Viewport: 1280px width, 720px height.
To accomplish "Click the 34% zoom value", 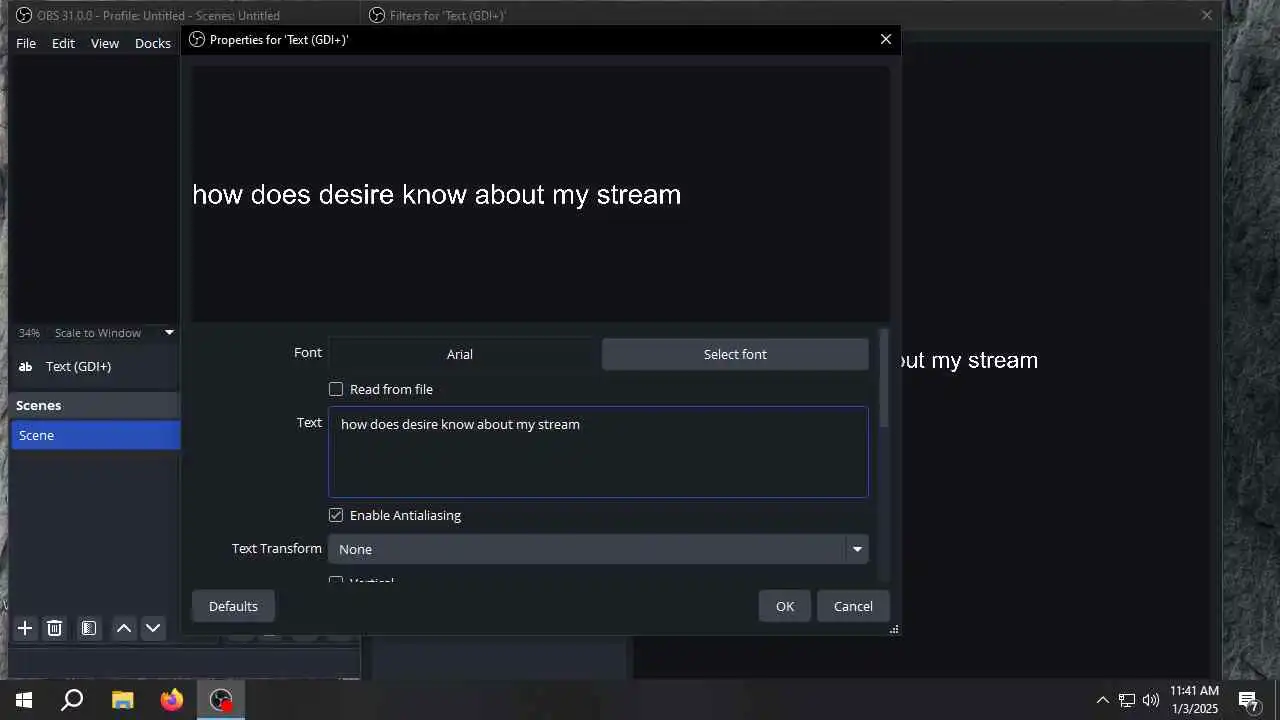I will pyautogui.click(x=29, y=333).
